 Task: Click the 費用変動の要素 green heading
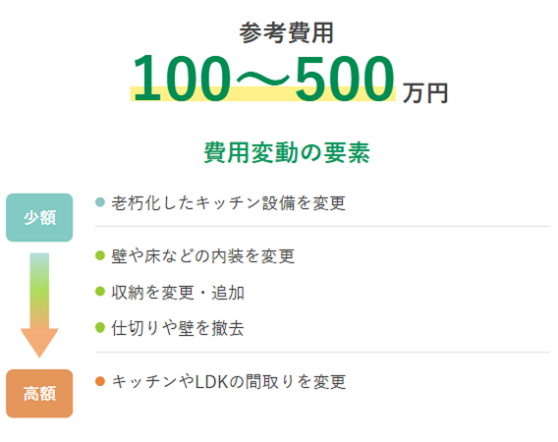point(287,153)
